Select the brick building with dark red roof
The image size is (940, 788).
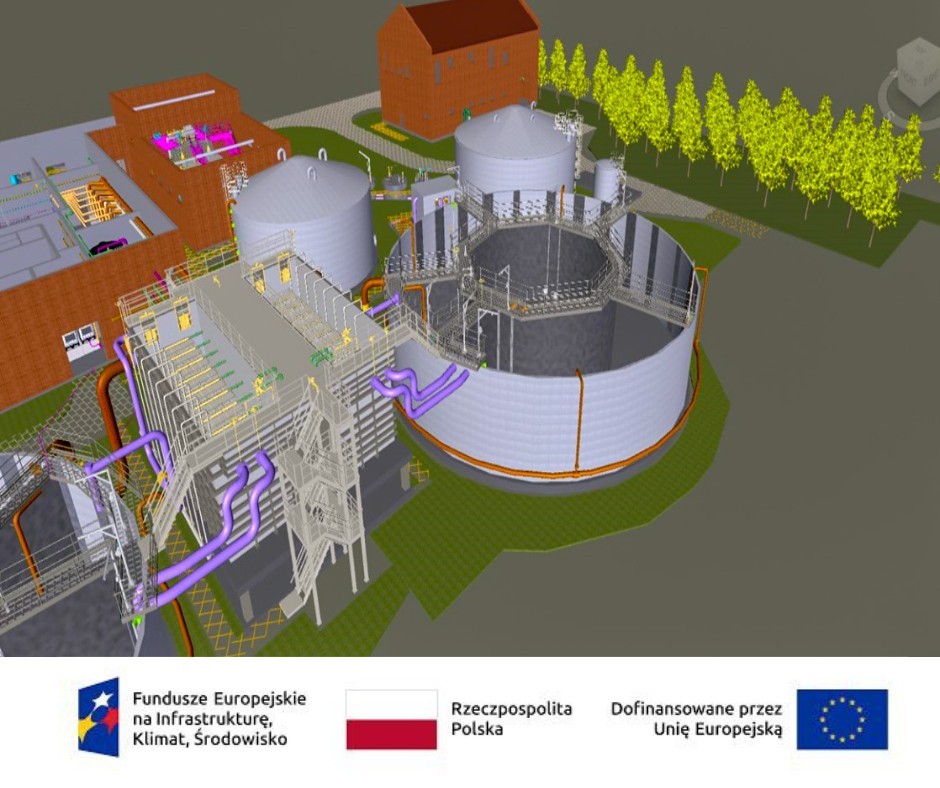(x=459, y=69)
